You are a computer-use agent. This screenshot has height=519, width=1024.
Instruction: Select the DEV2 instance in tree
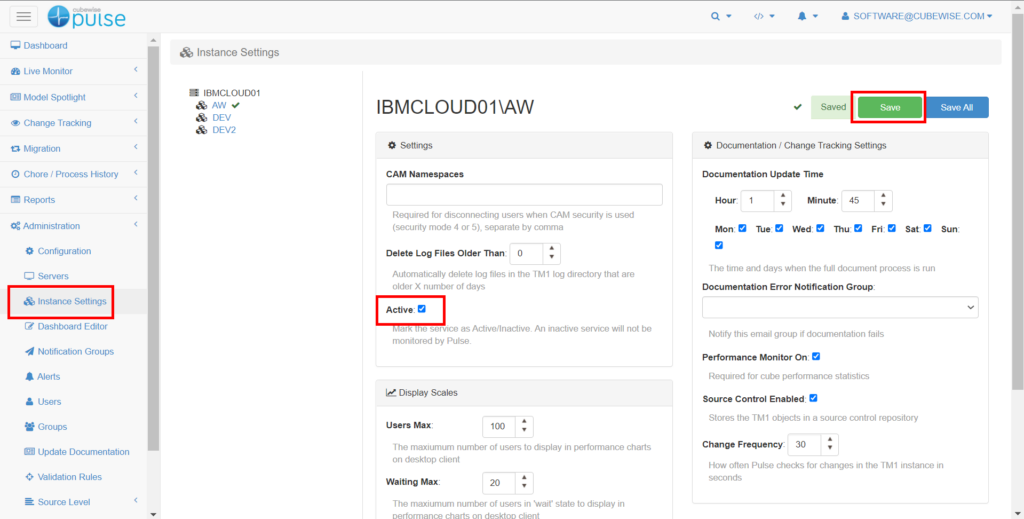click(x=224, y=130)
